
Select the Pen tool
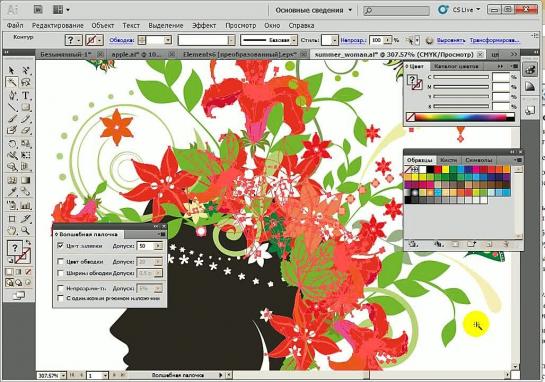tap(12, 95)
